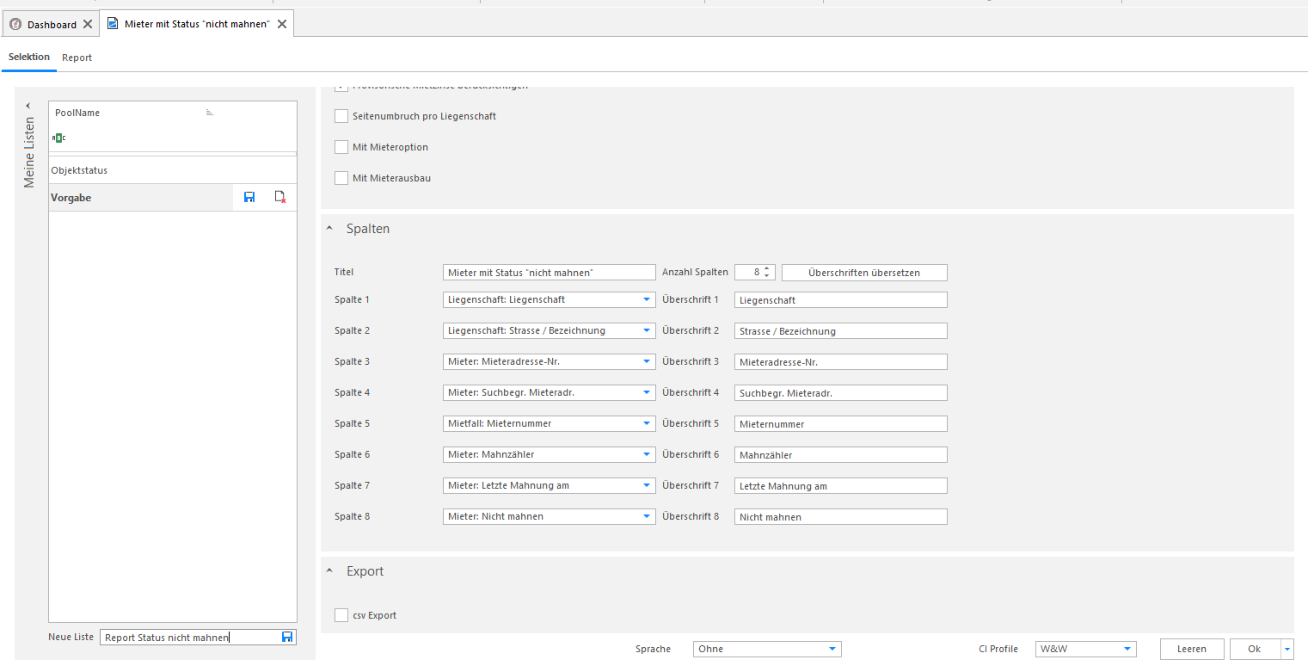Save the Vorgabe preset with the disk icon

point(250,198)
